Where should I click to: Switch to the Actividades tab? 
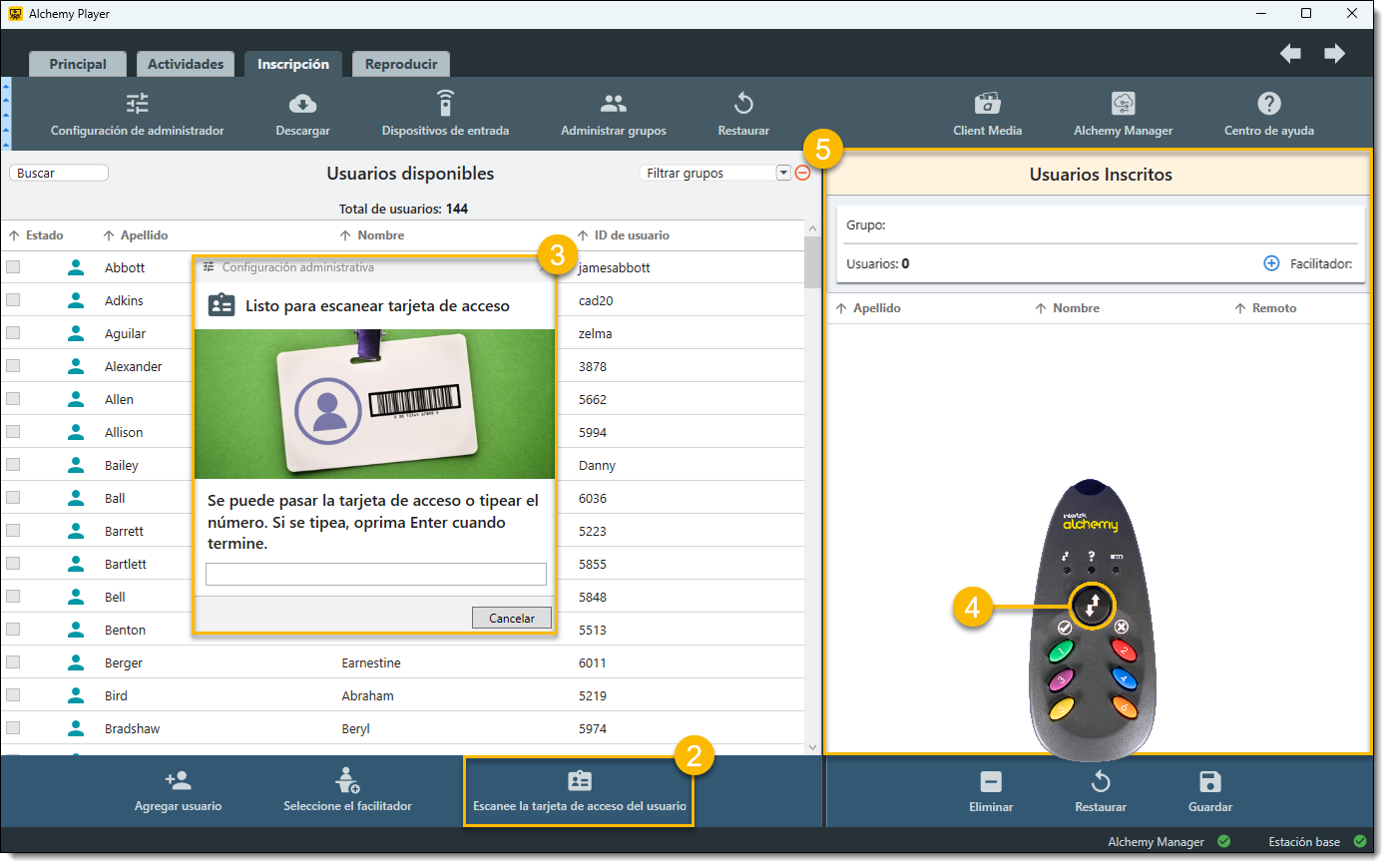point(186,64)
